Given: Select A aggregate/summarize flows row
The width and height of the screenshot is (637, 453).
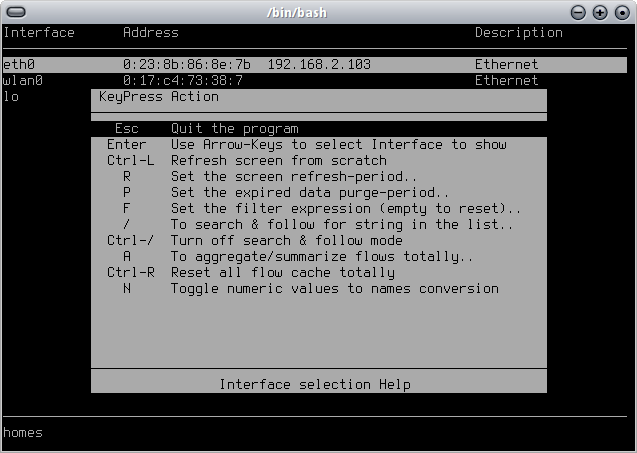Looking at the screenshot, I should (319, 257).
